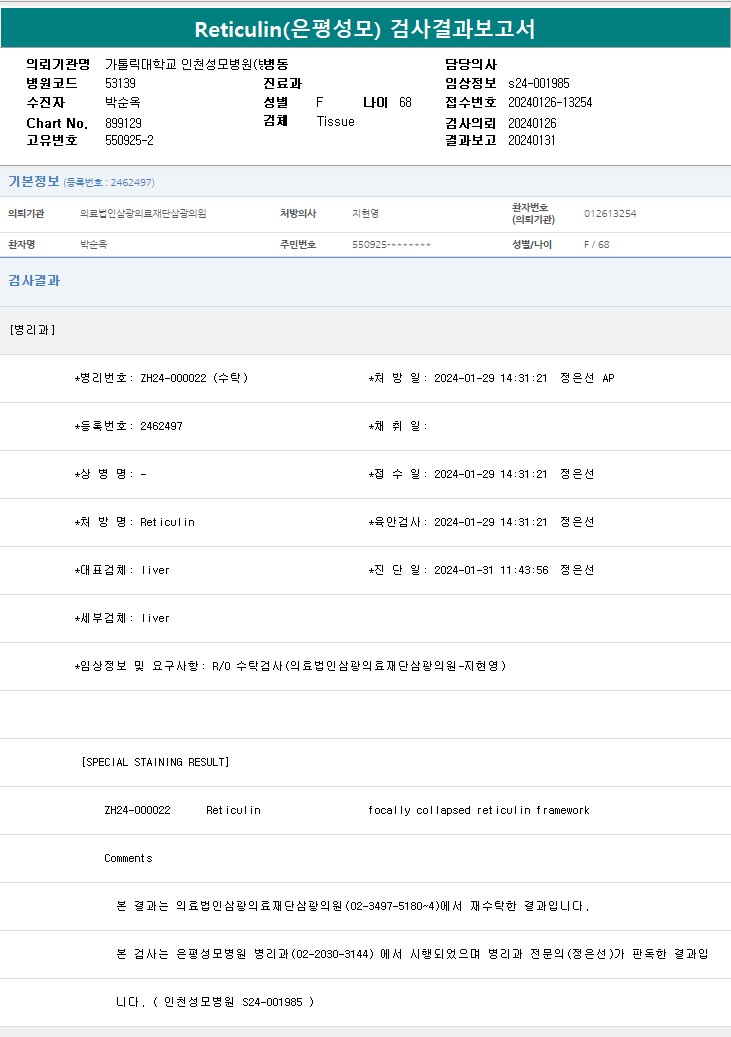Image resolution: width=731 pixels, height=1037 pixels.
Task: Click the 접수번호 value 20240126-13254
Action: pyautogui.click(x=550, y=103)
